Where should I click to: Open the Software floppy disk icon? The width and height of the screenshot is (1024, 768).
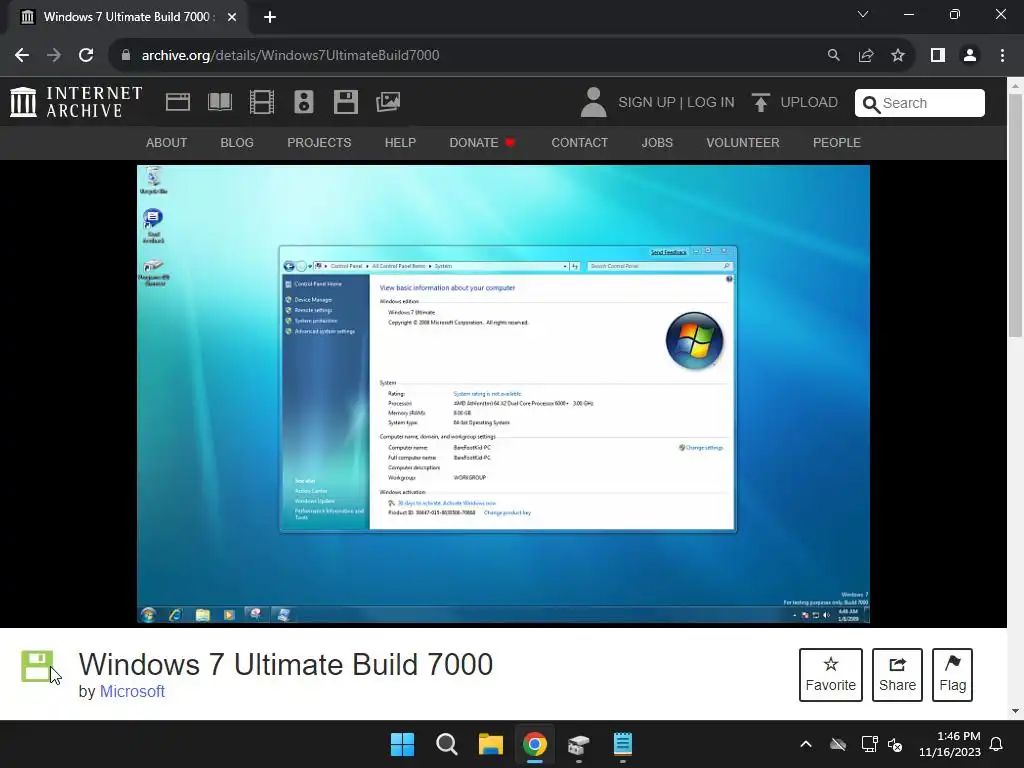[x=345, y=102]
